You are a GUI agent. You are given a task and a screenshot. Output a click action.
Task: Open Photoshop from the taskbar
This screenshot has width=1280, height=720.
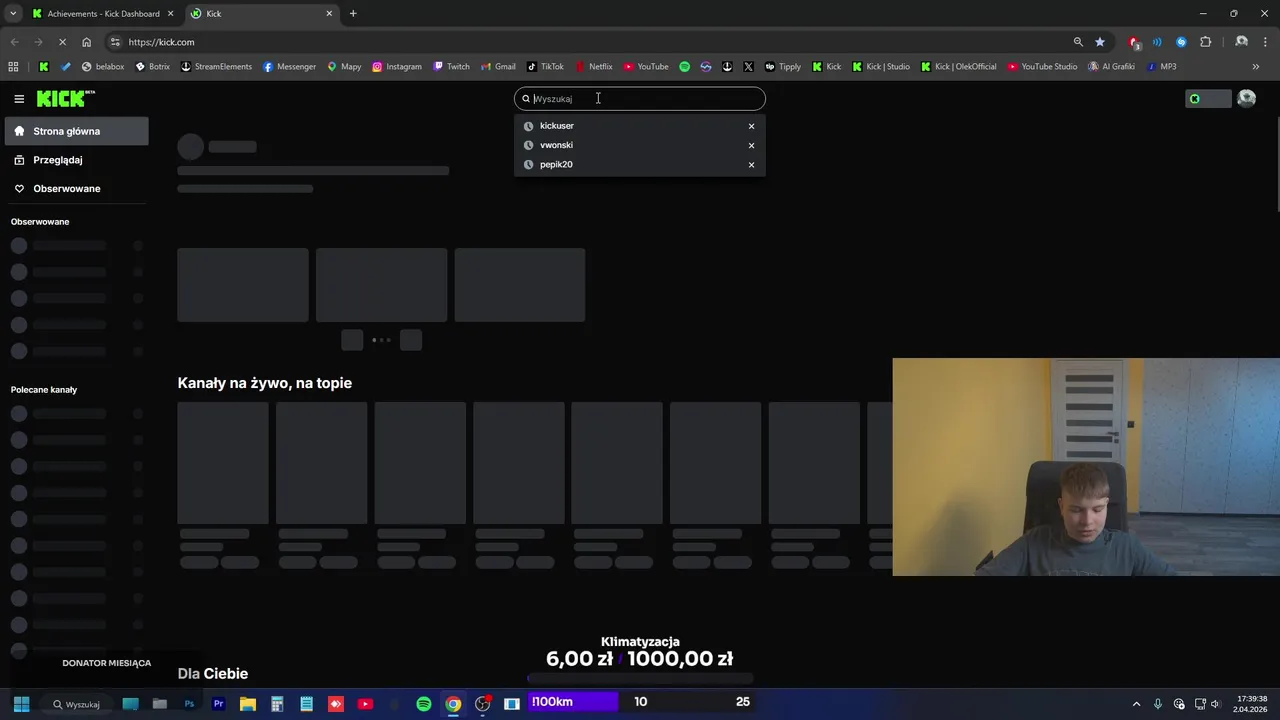coord(189,704)
